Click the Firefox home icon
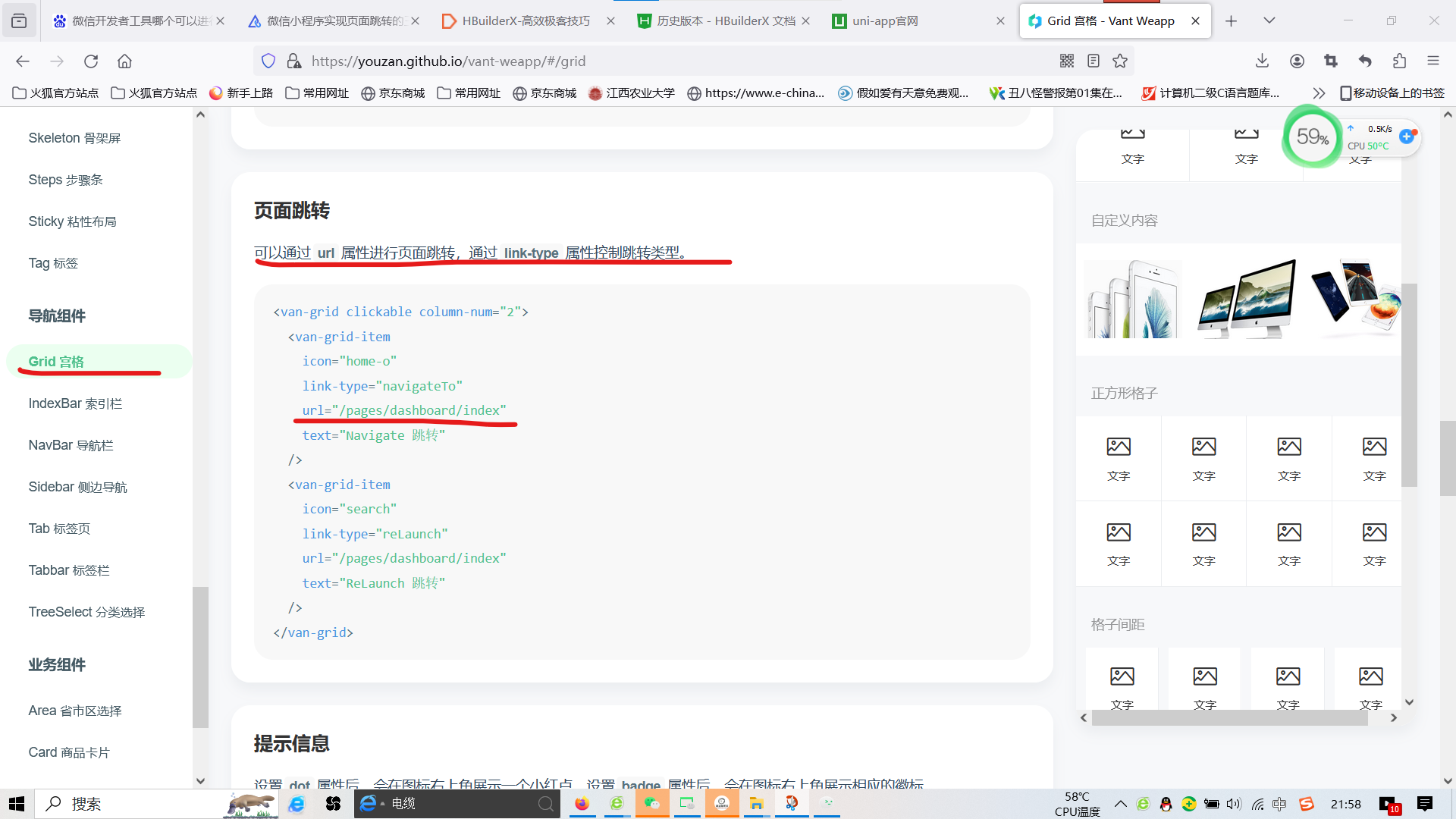Screen dimensions: 1456x819 [124, 61]
